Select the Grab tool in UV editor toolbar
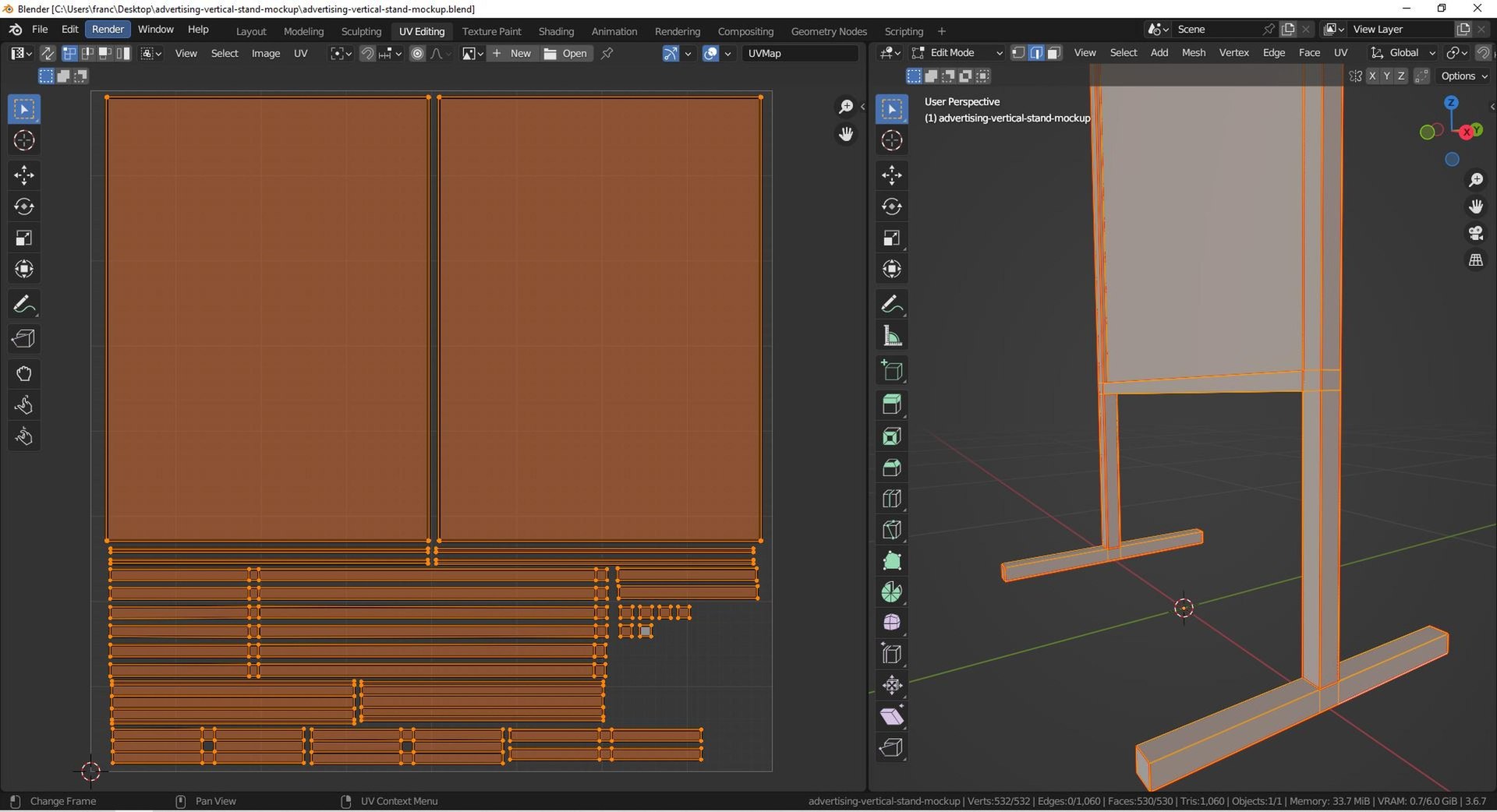Viewport: 1497px width, 812px height. [x=23, y=374]
